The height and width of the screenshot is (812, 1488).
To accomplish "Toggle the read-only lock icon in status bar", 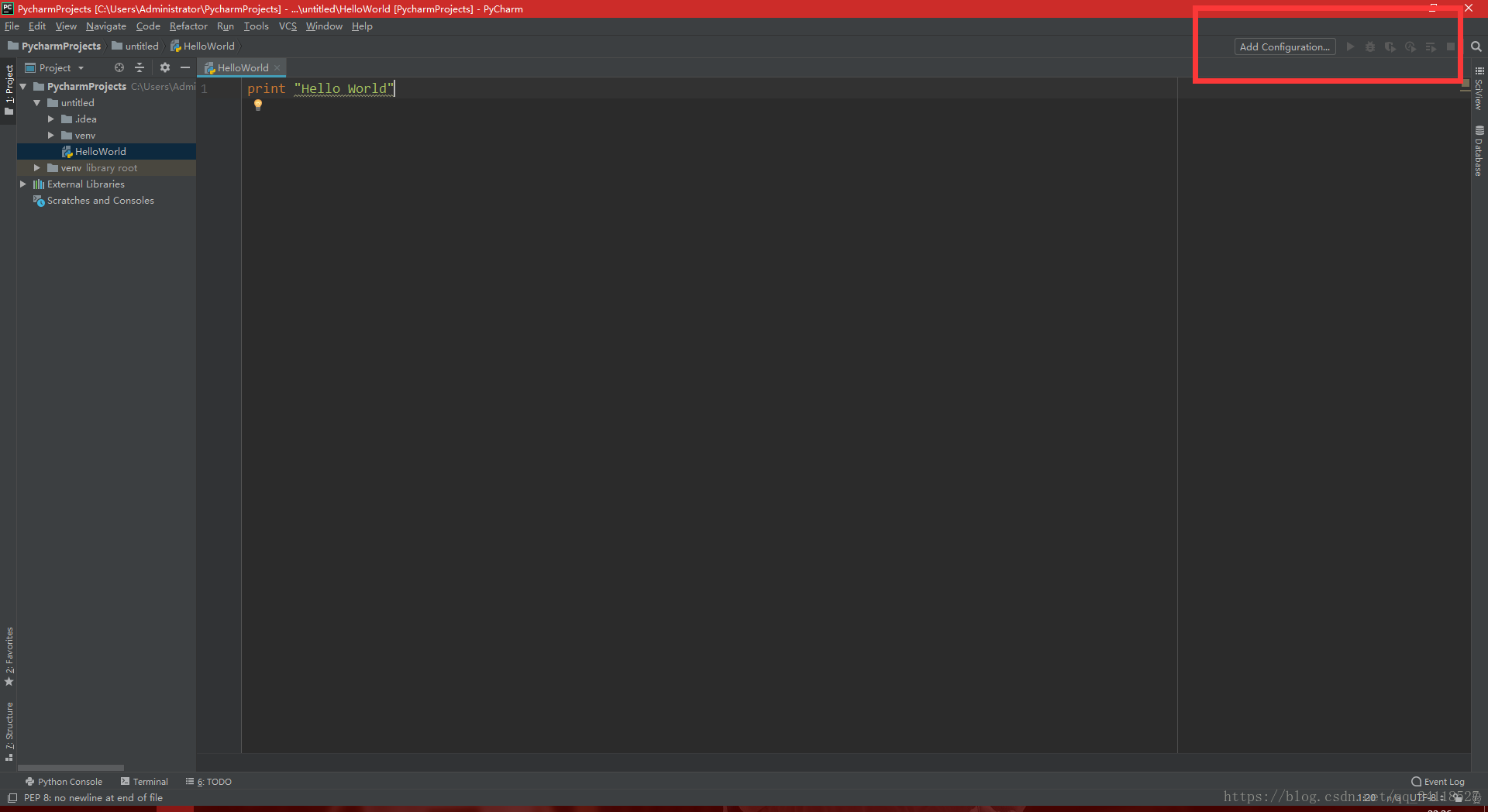I will [x=1459, y=797].
